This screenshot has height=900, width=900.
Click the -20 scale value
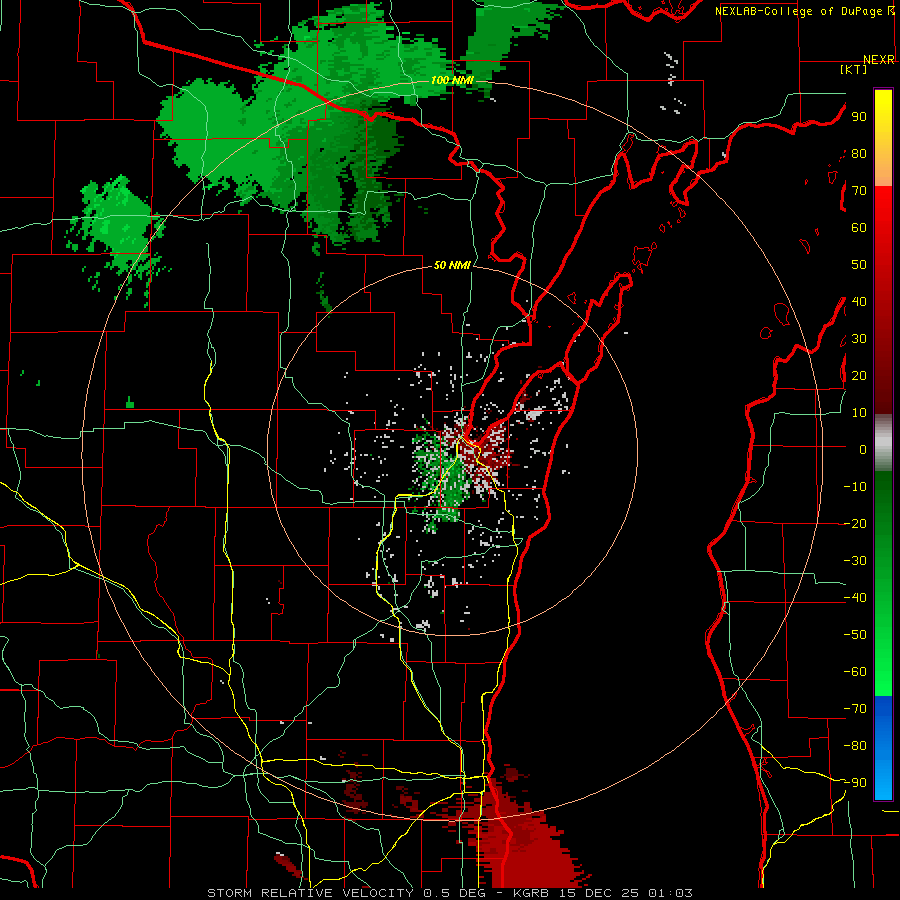pyautogui.click(x=855, y=524)
